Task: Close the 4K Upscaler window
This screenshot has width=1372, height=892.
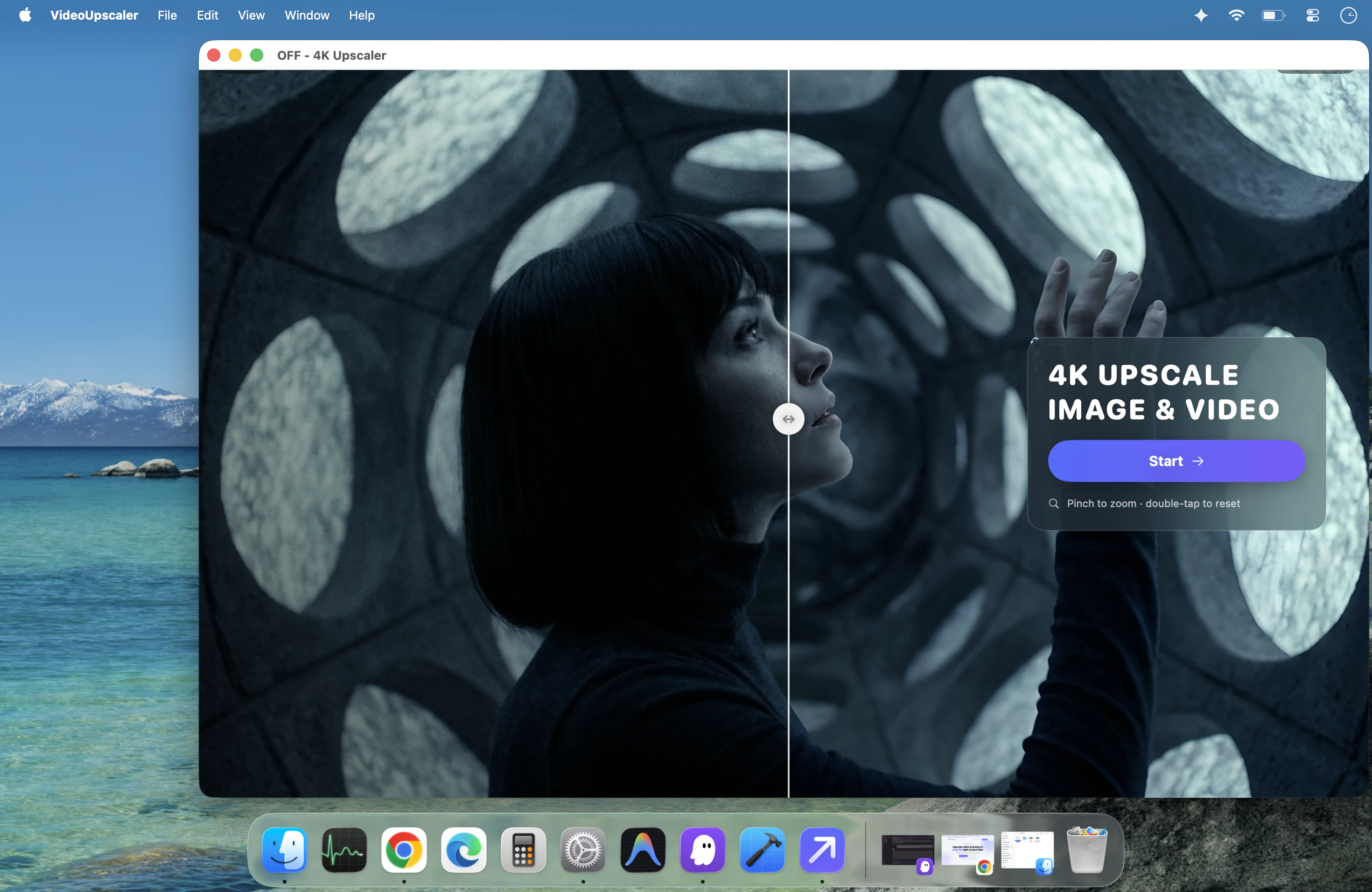Action: click(x=214, y=56)
